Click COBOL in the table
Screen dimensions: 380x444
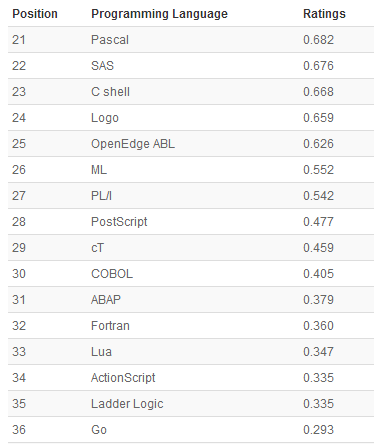point(112,274)
